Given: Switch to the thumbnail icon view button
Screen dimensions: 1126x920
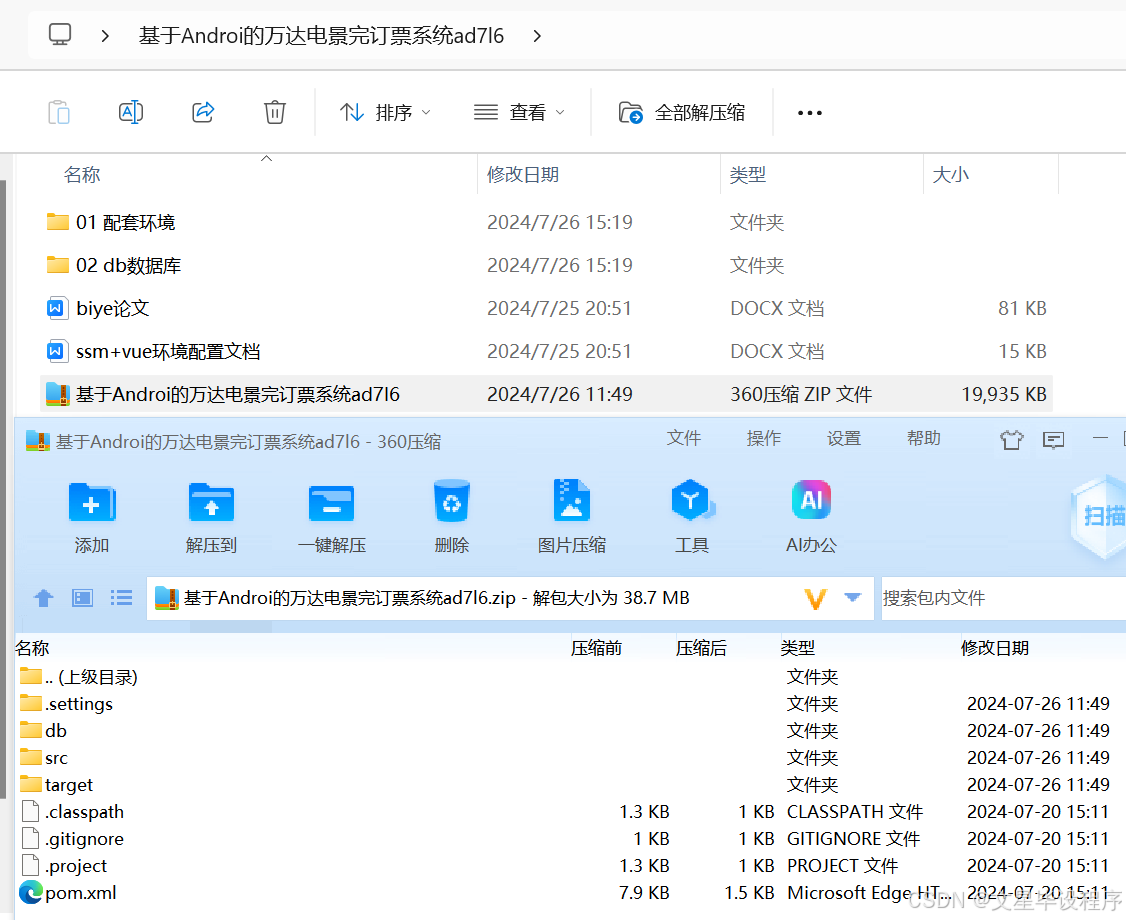Looking at the screenshot, I should [83, 598].
